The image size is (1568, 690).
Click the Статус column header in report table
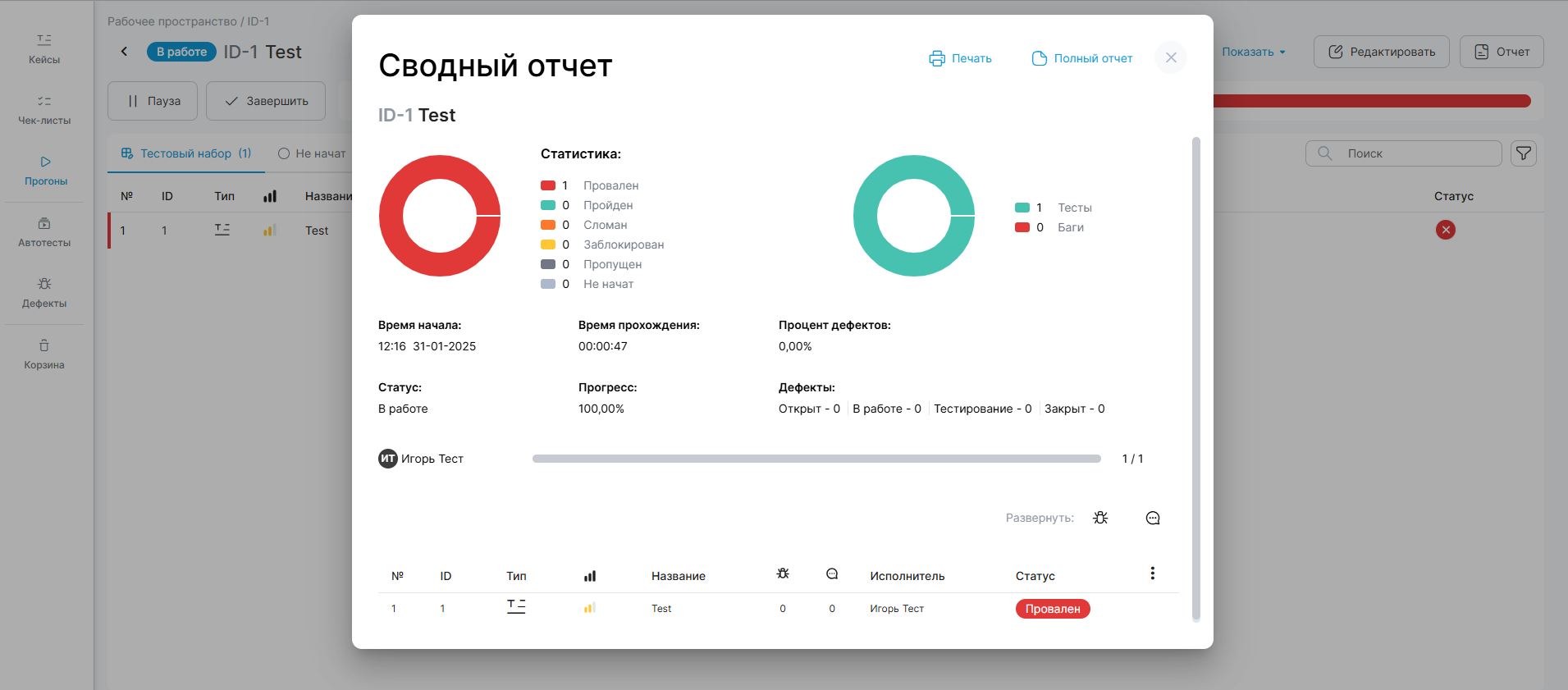pyautogui.click(x=1035, y=576)
